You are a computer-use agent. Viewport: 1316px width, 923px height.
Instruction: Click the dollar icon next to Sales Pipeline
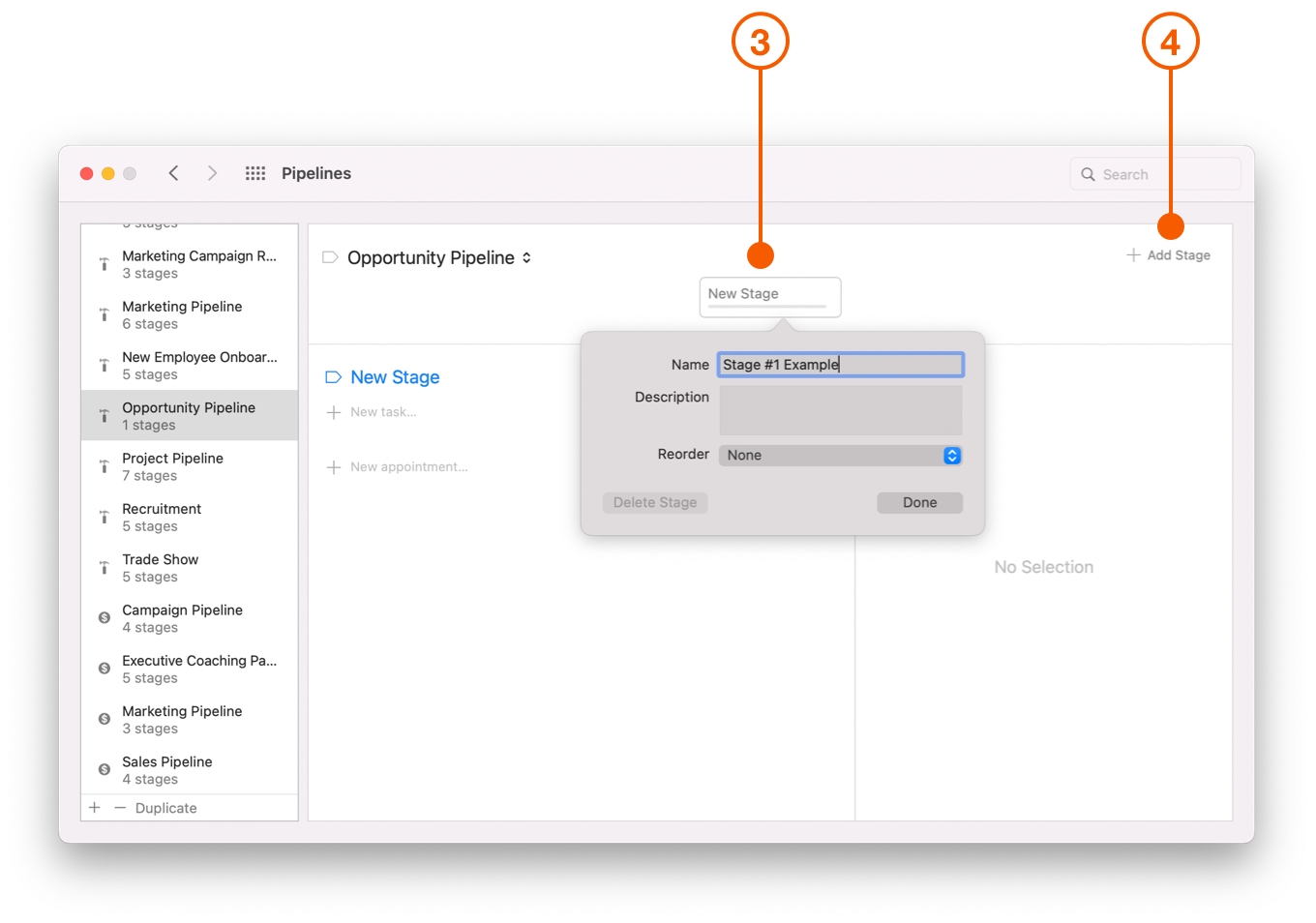tap(104, 769)
